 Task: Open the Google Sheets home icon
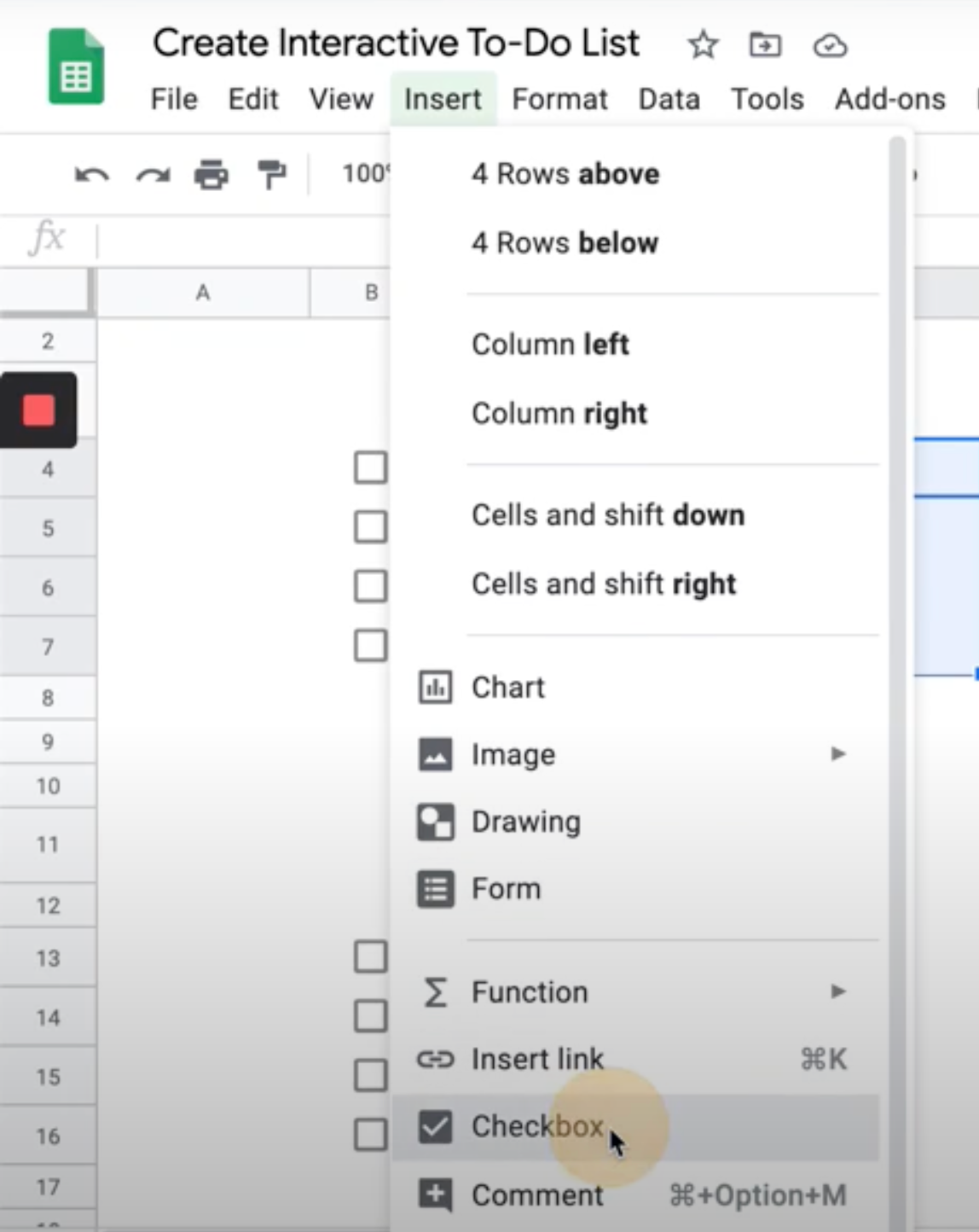(75, 67)
